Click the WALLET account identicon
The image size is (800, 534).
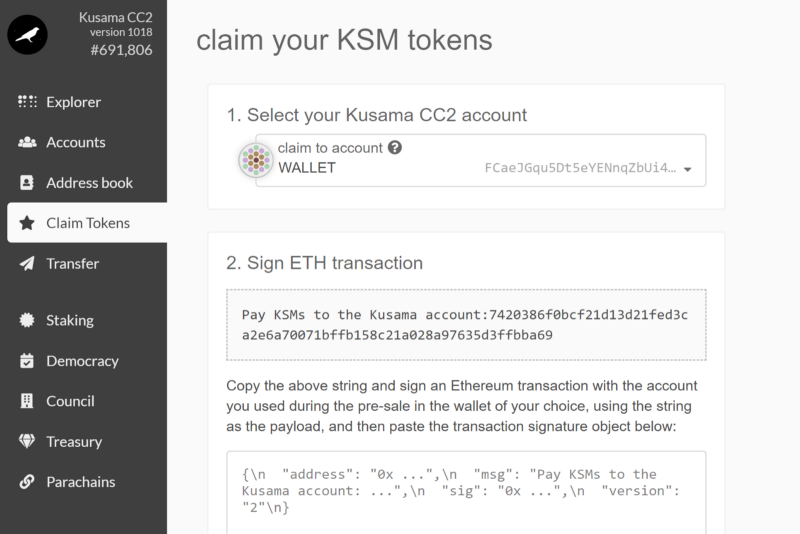tap(256, 160)
